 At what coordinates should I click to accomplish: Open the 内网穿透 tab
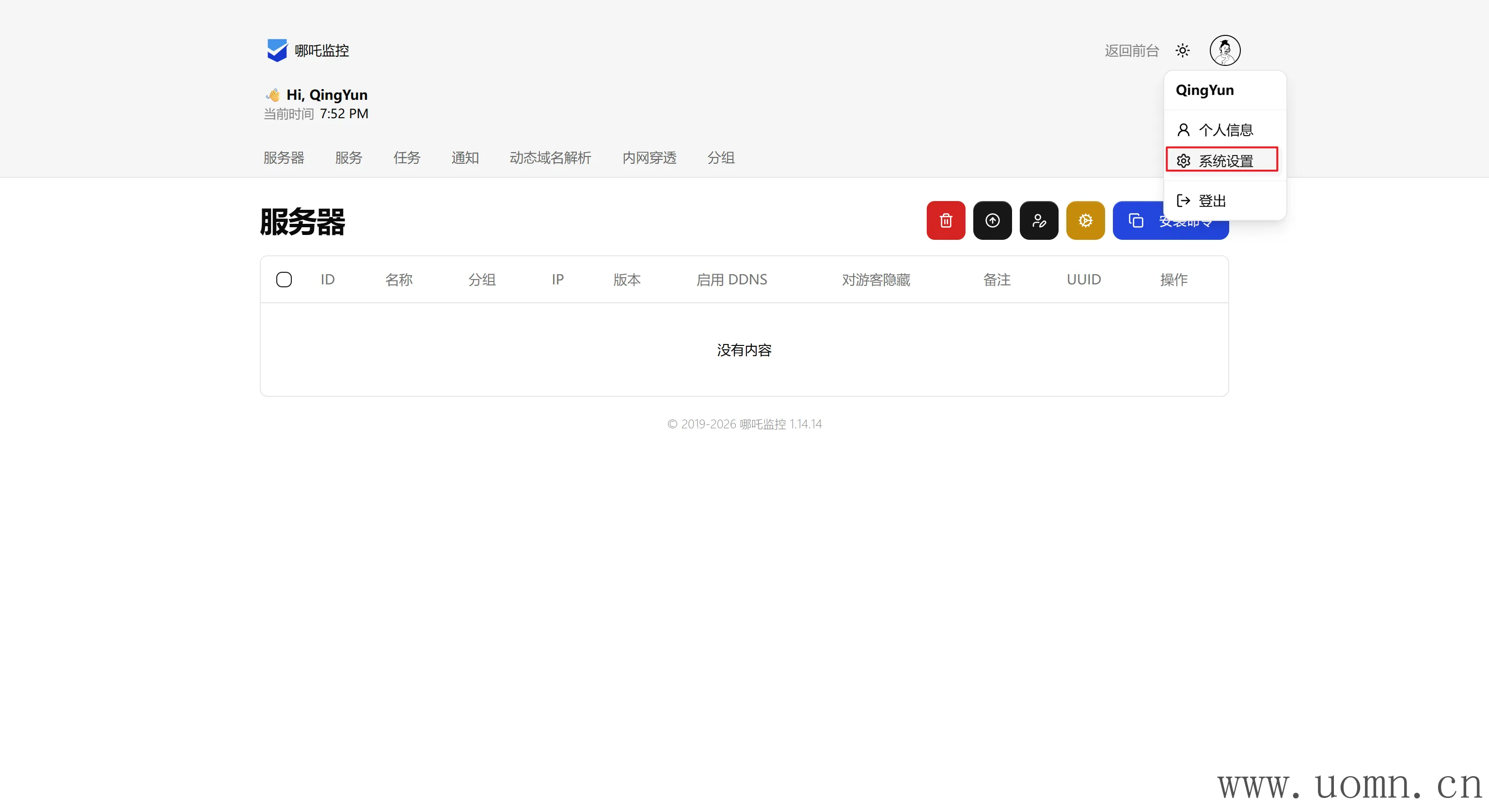tap(649, 158)
